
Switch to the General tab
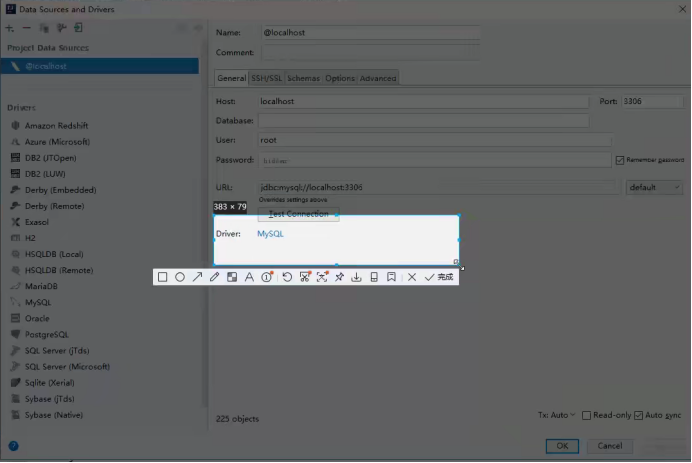(x=231, y=78)
